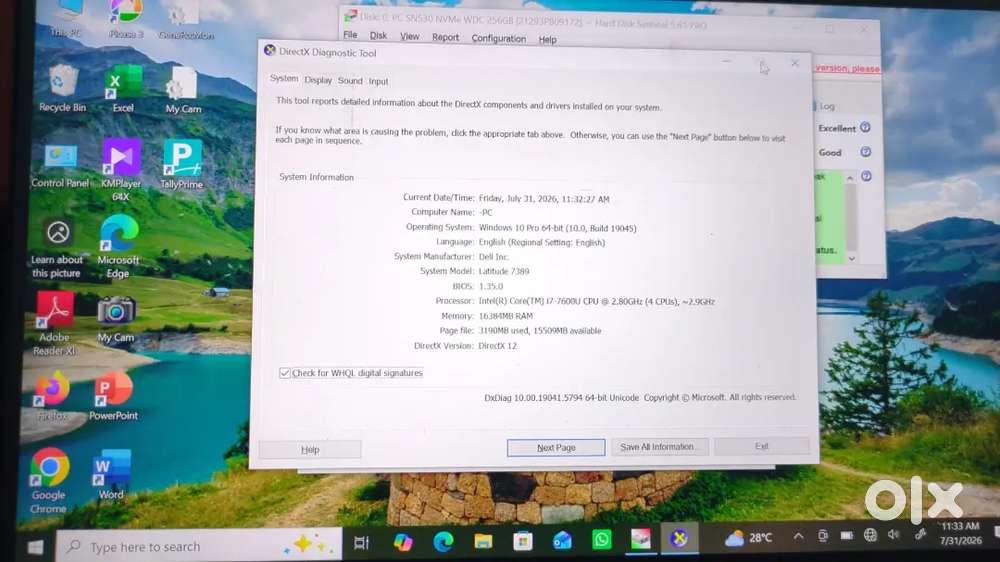This screenshot has width=1000, height=562.
Task: Select the Control Panel desktop icon
Action: [60, 166]
